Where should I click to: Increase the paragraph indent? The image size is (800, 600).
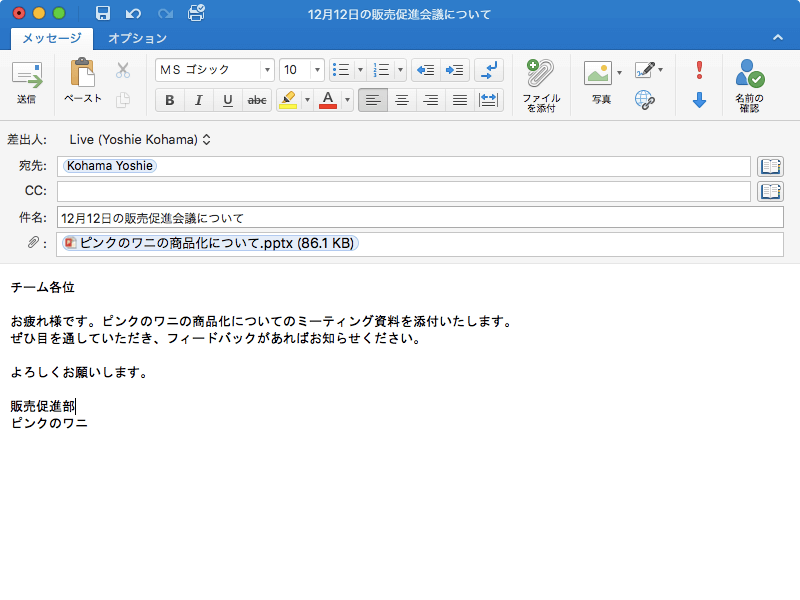coord(455,70)
